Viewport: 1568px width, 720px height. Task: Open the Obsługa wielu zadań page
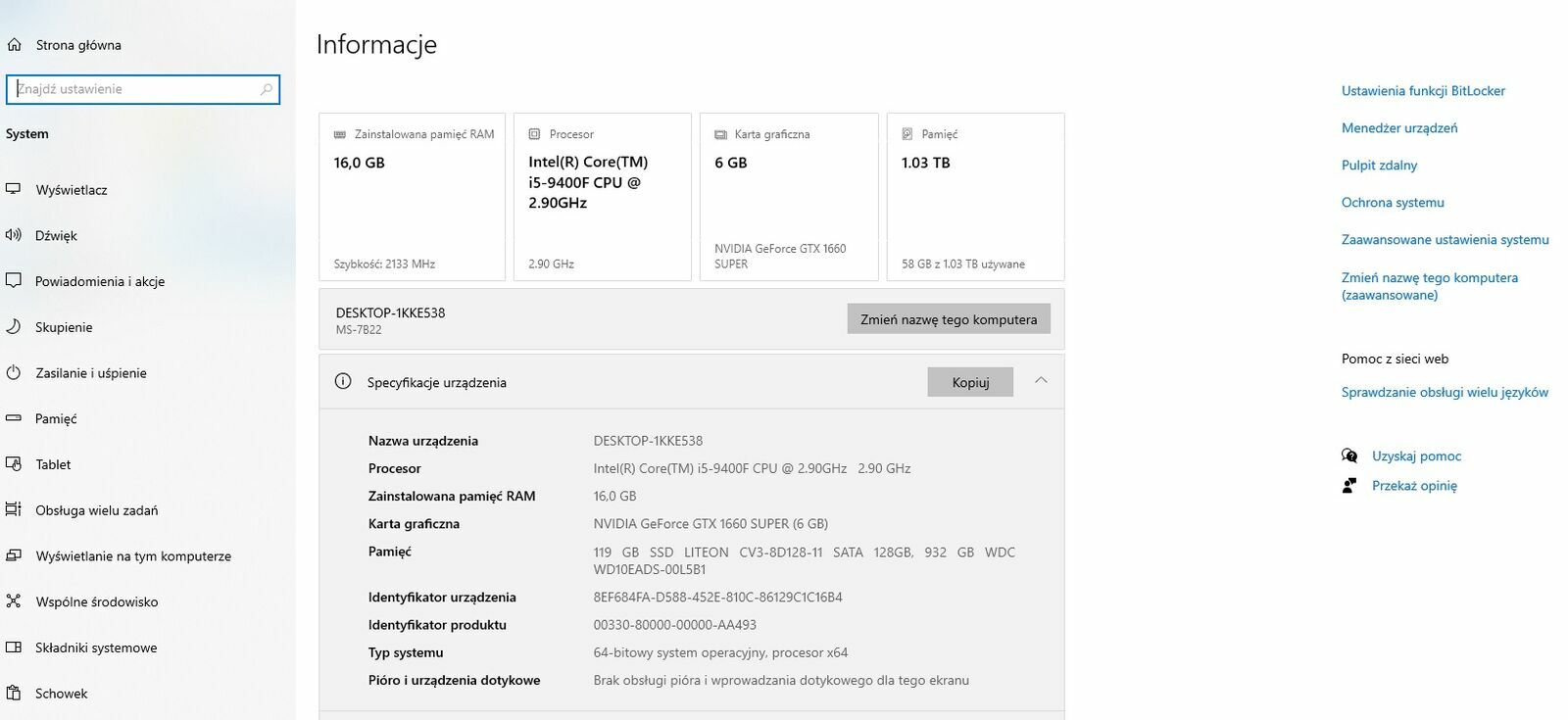click(96, 510)
